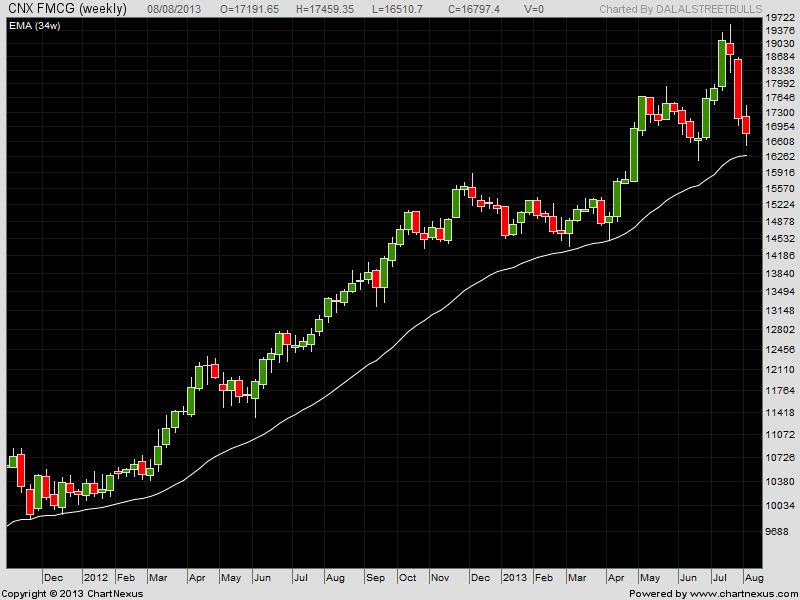800x600 pixels.
Task: Click the open value O=17191.65
Action: click(x=251, y=9)
